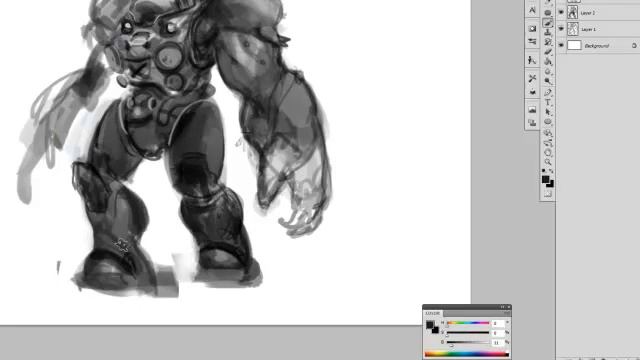Click the Saturation value input field
Image resolution: width=640 pixels, height=360 pixels.
coord(498,333)
